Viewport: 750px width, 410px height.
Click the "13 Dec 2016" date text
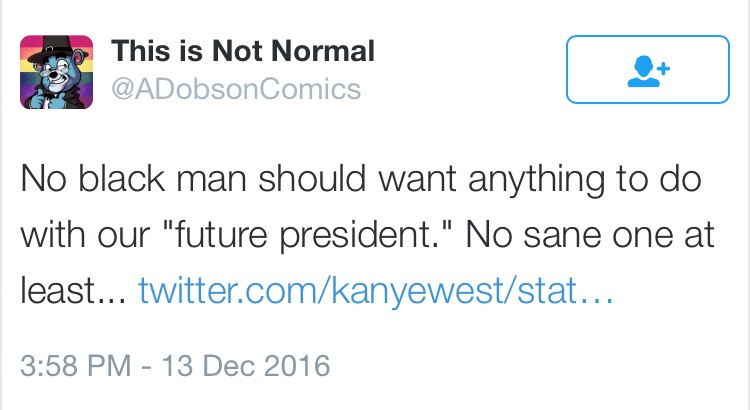(246, 366)
